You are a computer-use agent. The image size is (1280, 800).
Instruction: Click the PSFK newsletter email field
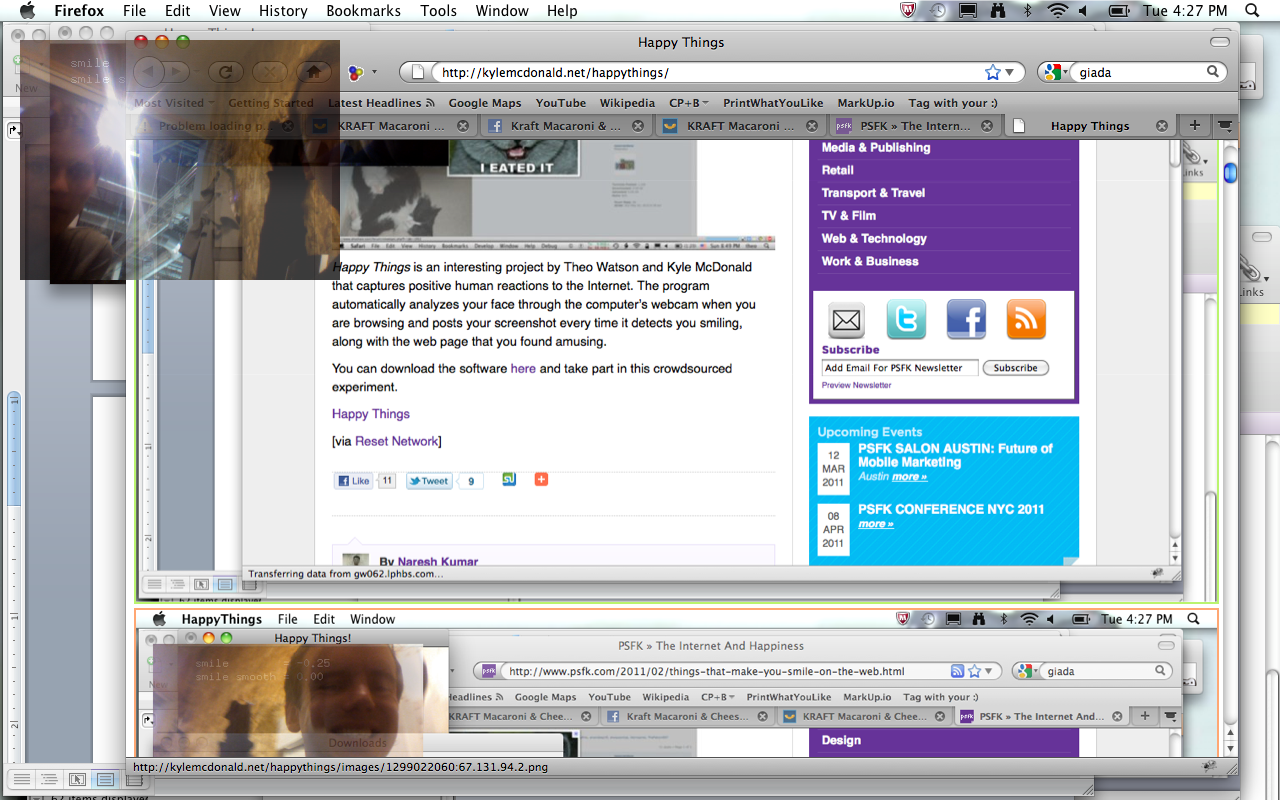coord(899,368)
